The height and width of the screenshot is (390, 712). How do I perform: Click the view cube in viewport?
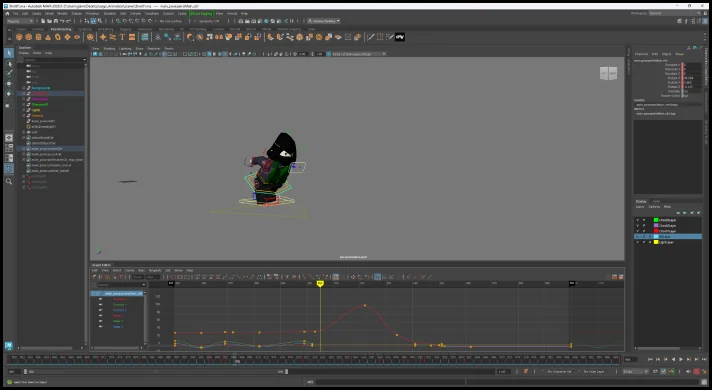(x=608, y=73)
